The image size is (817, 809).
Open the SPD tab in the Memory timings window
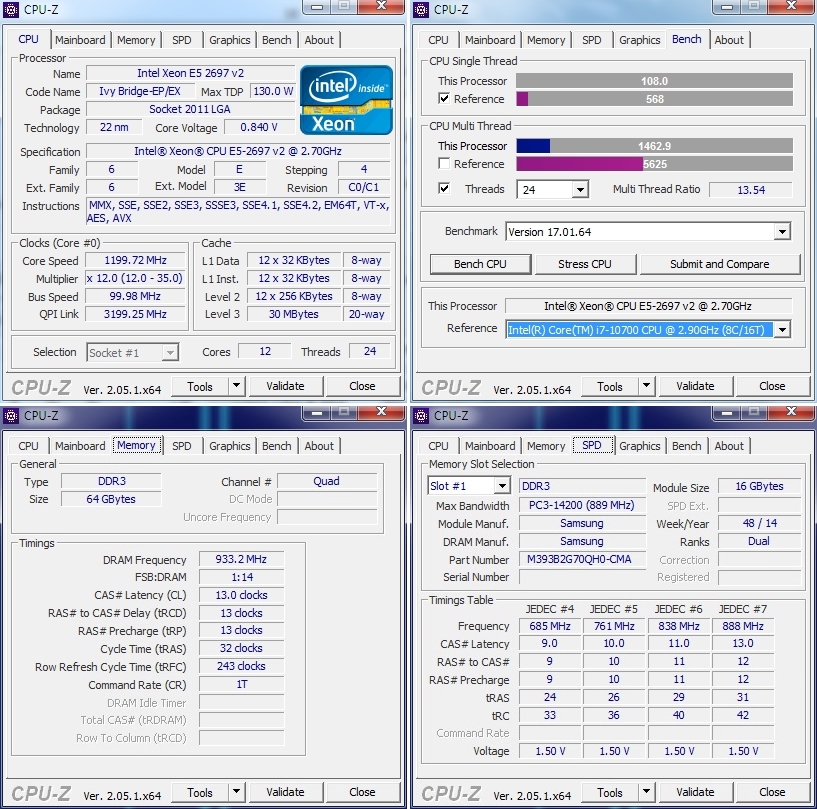click(x=181, y=446)
